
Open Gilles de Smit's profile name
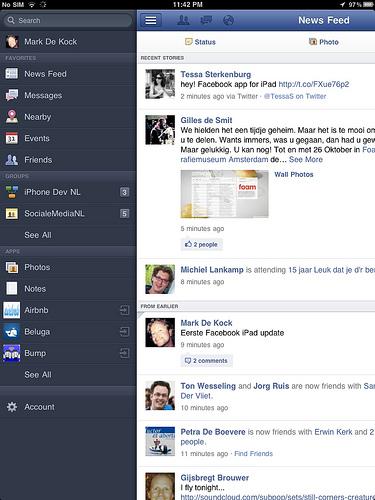click(206, 120)
